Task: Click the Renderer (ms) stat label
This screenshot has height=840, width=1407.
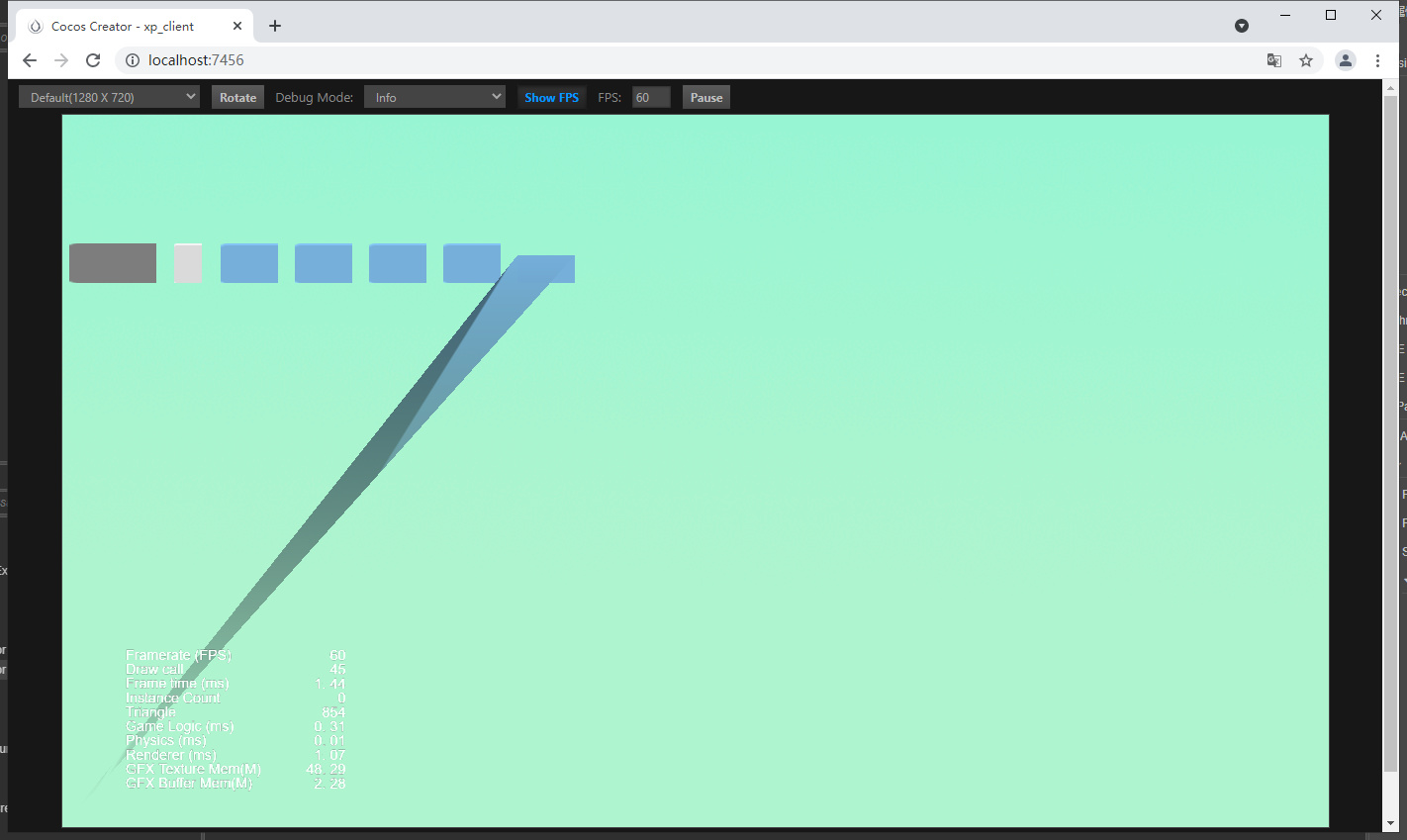Action: click(x=170, y=755)
